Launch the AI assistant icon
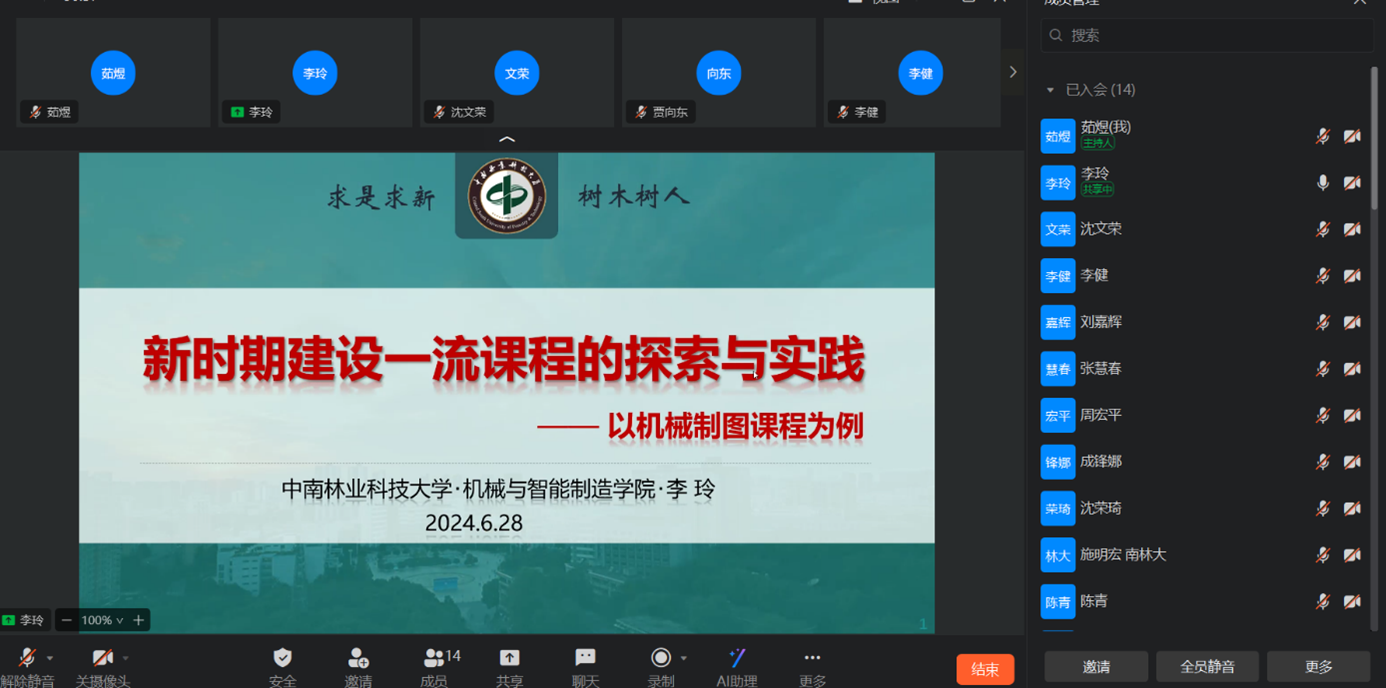Viewport: 1386px width, 688px height. click(737, 658)
